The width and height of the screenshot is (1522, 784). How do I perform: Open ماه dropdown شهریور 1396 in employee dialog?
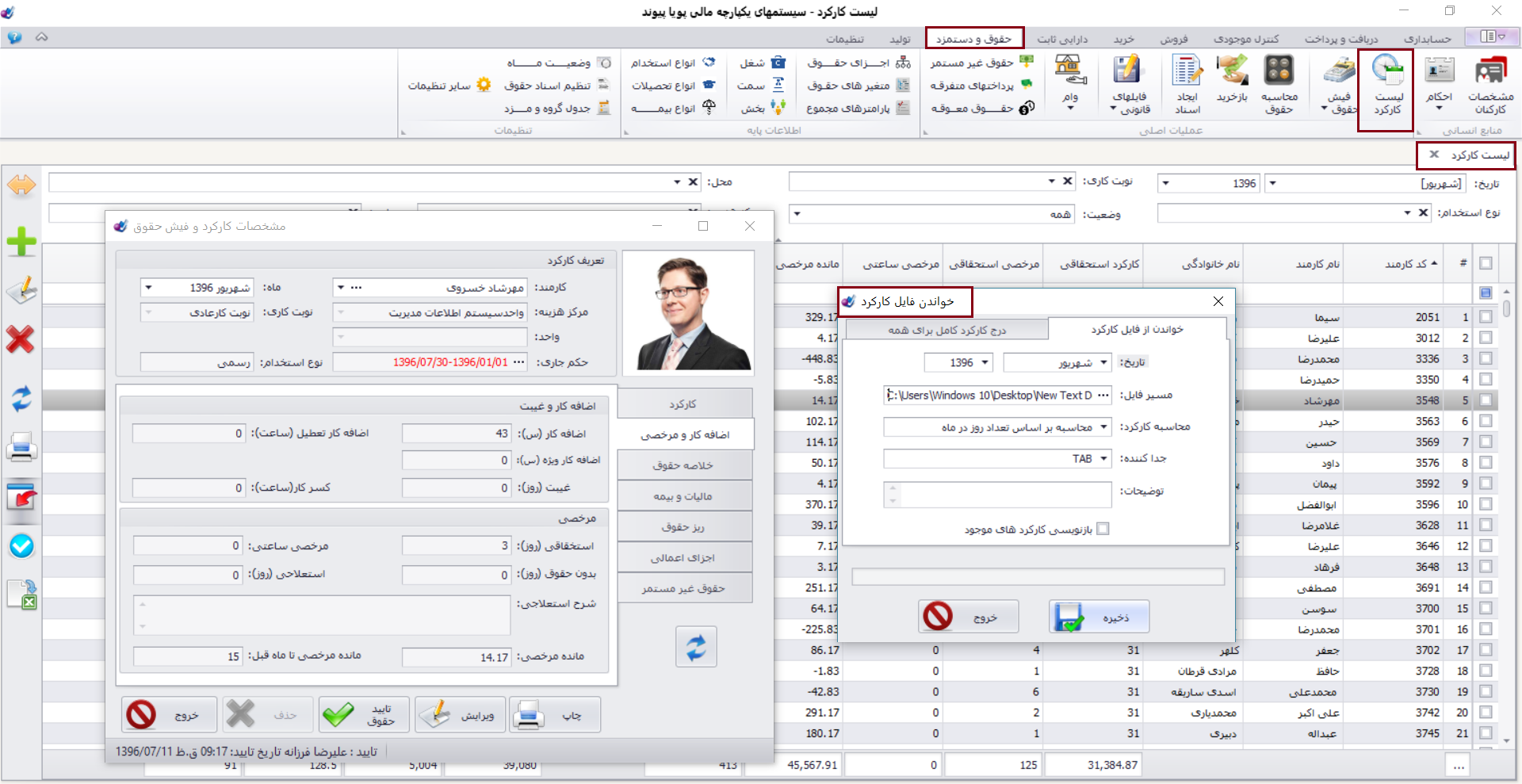click(x=197, y=288)
